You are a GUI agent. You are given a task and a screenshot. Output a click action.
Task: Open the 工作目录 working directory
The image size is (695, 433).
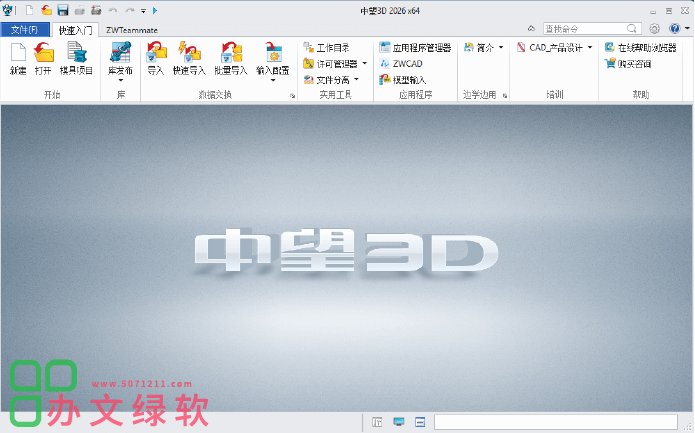[x=326, y=47]
